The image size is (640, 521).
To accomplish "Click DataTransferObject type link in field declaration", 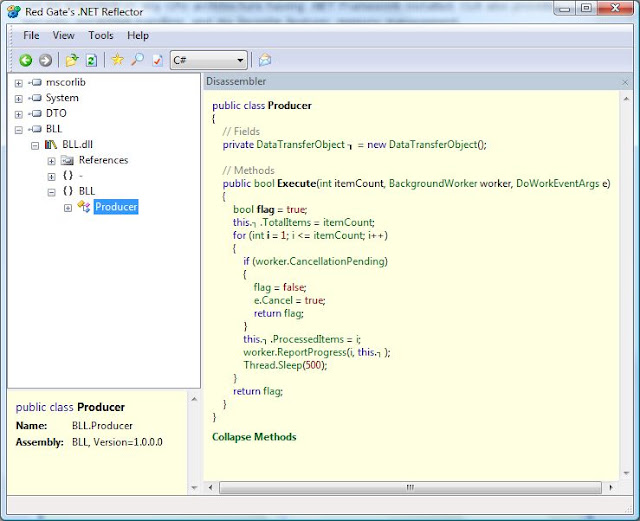I will click(300, 145).
